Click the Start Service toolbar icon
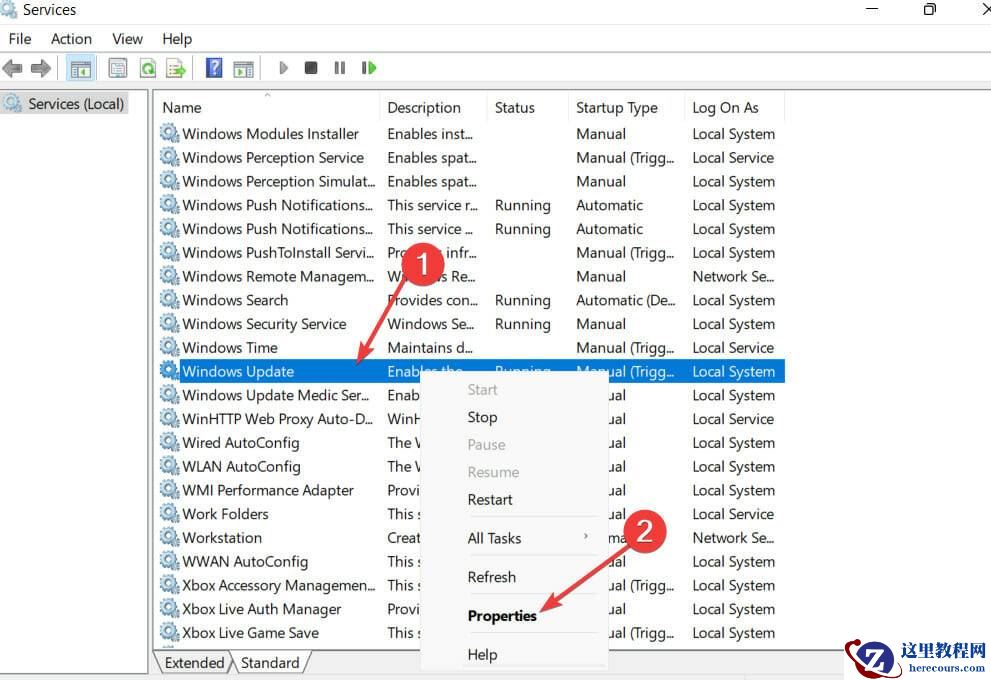The height and width of the screenshot is (680, 991). tap(283, 67)
